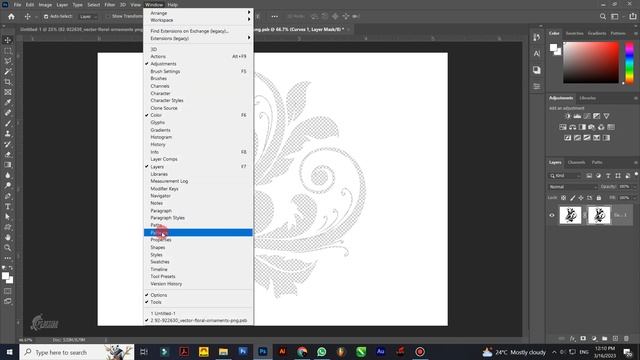Click the rainbow hue slider
The image size is (640, 360).
pos(629,62)
